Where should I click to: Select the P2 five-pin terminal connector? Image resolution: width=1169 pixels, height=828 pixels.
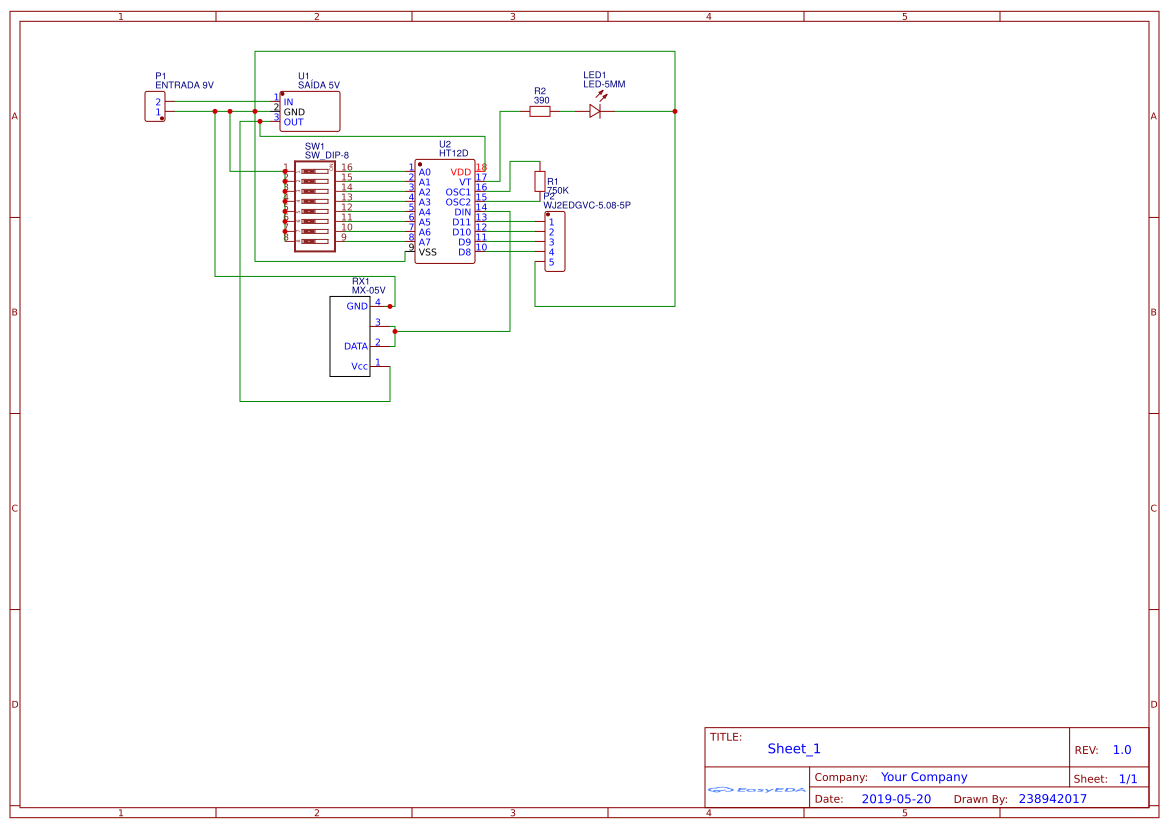pyautogui.click(x=555, y=242)
